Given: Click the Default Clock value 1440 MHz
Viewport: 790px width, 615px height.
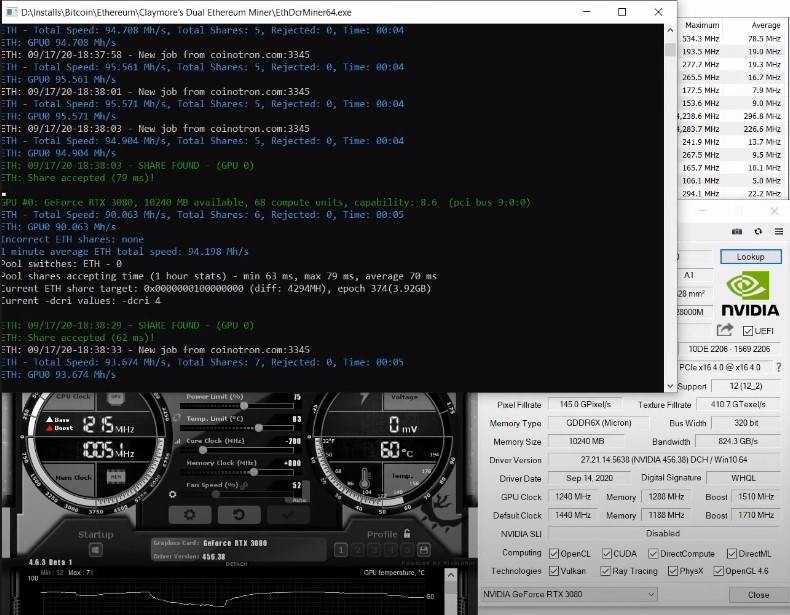Looking at the screenshot, I should click(573, 515).
